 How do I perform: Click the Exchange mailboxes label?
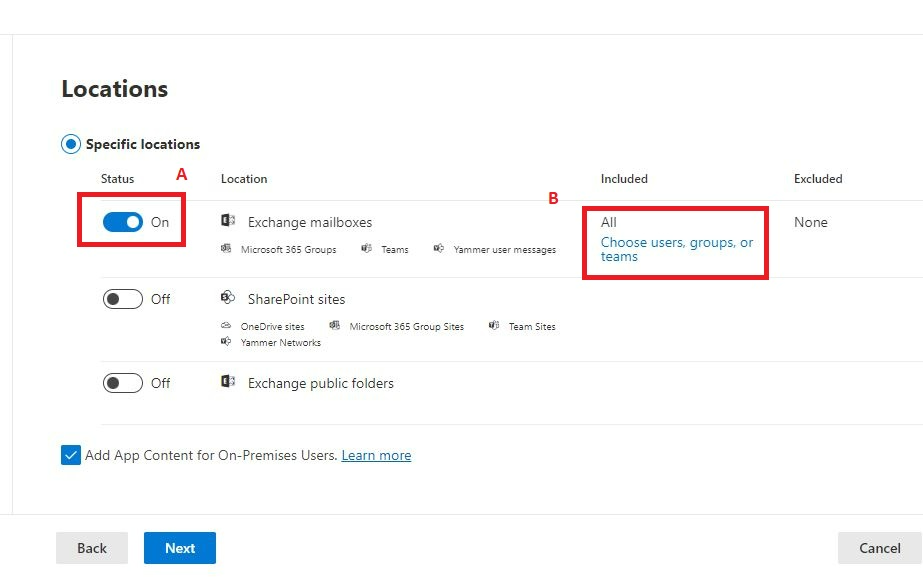[x=310, y=223]
